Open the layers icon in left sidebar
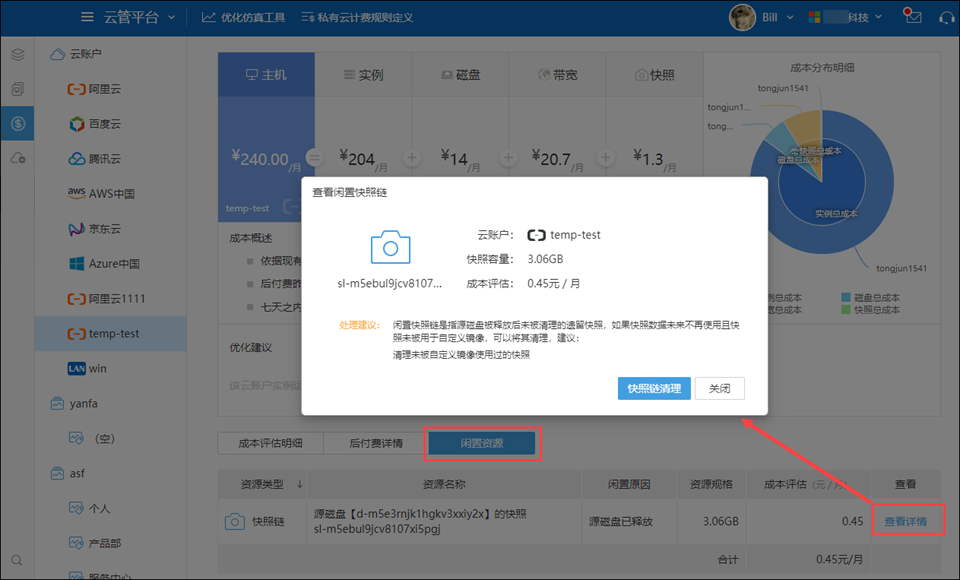 tap(17, 55)
